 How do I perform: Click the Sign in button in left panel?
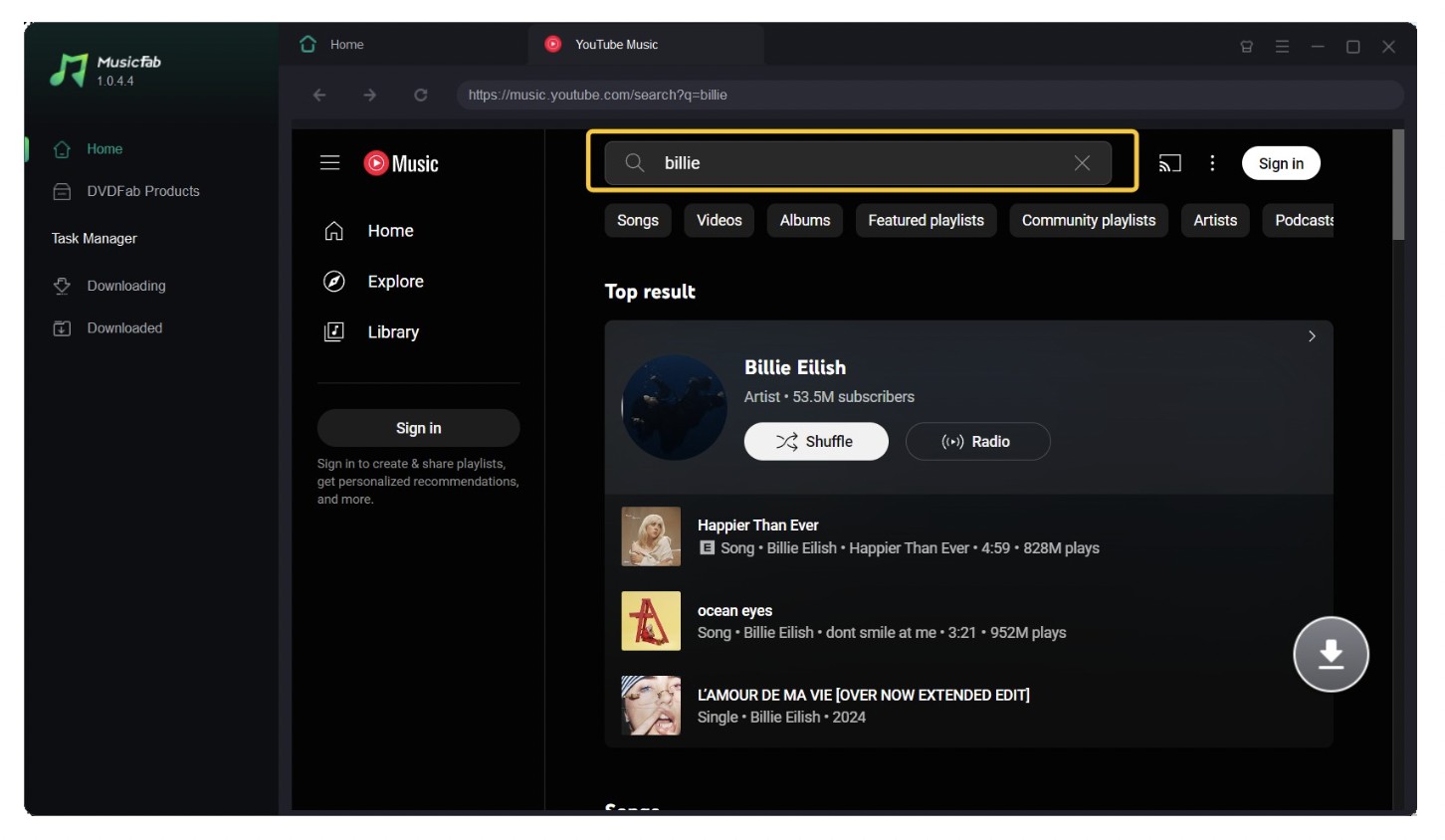pos(418,428)
